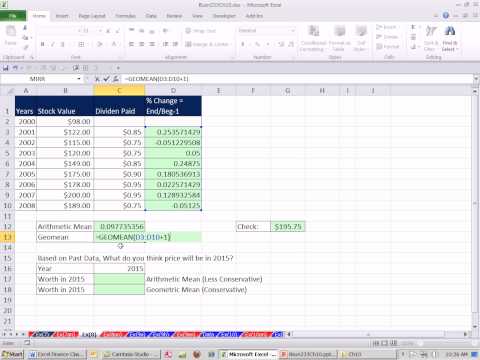The height and width of the screenshot is (360, 480).
Task: Center align cell text
Action: [142, 44]
